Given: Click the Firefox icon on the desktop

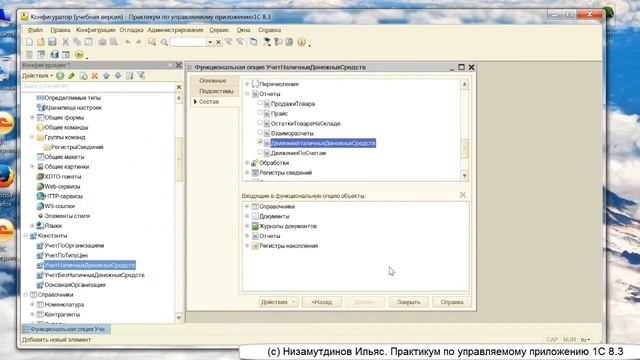Looking at the screenshot, I should [7, 176].
